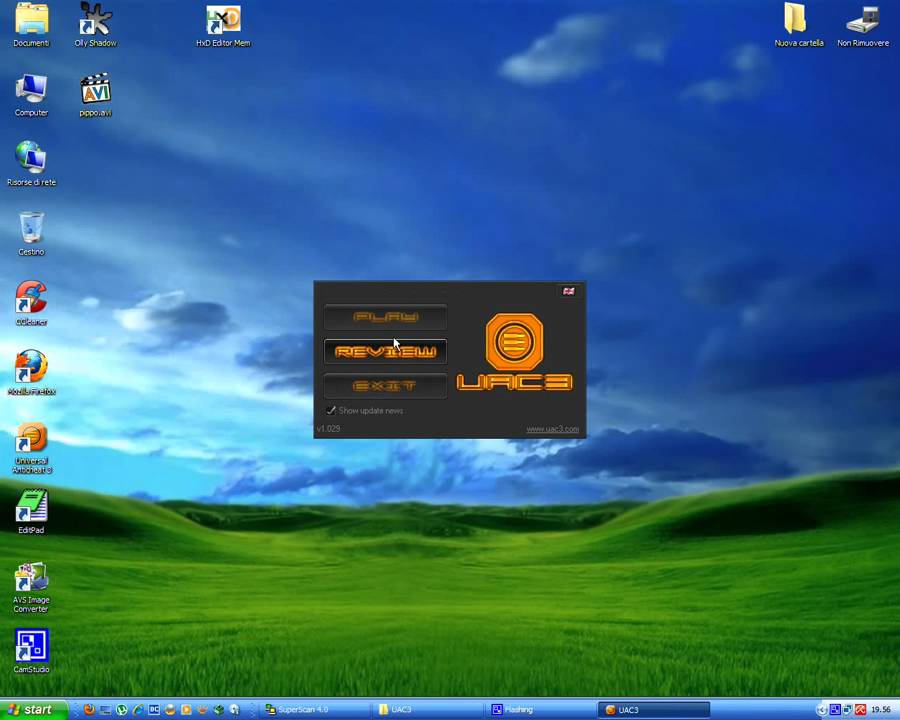Launch Internet Explorer from quick launch bar
Viewport: 900px width, 720px height.
138,710
